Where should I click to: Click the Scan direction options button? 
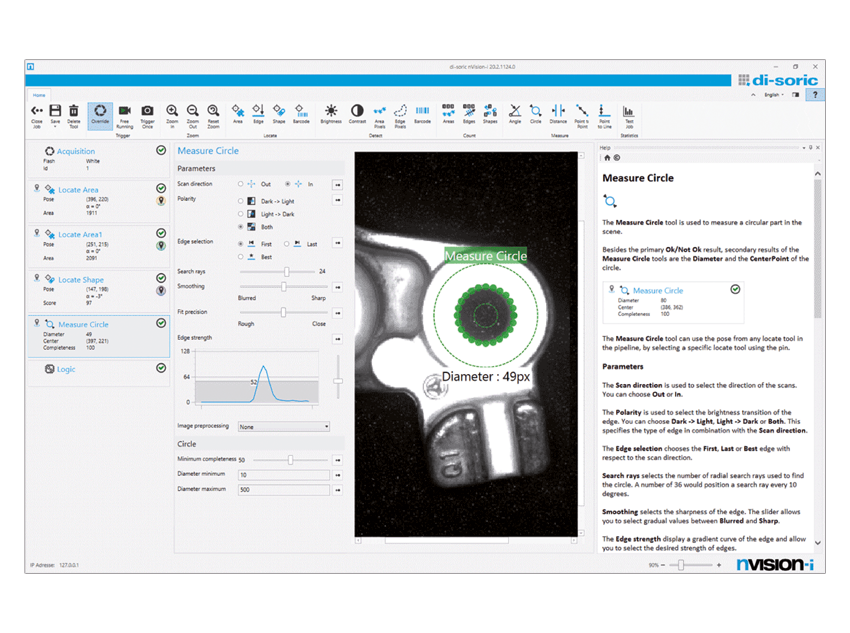(x=338, y=185)
